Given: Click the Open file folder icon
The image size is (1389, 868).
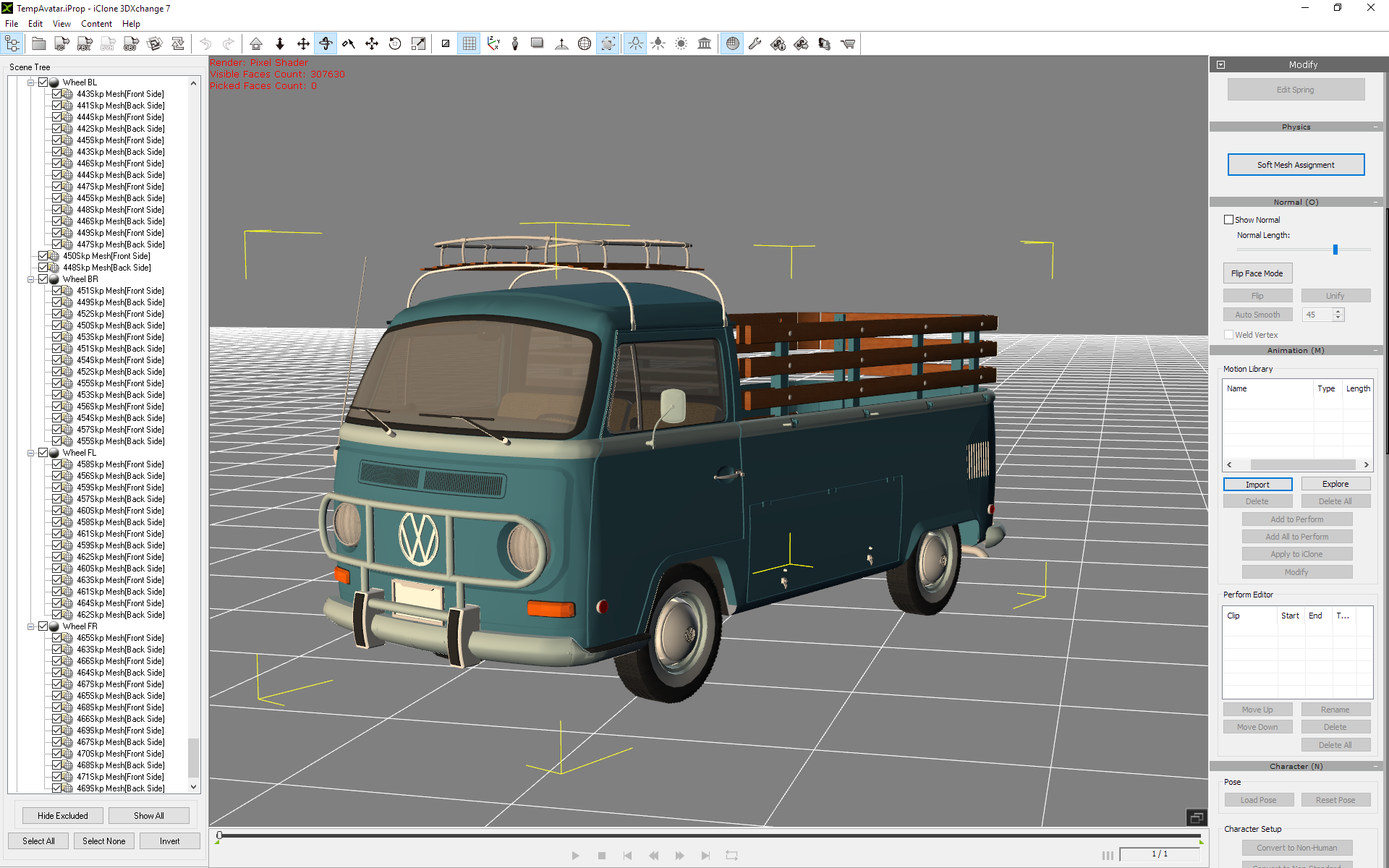Looking at the screenshot, I should pos(38,44).
